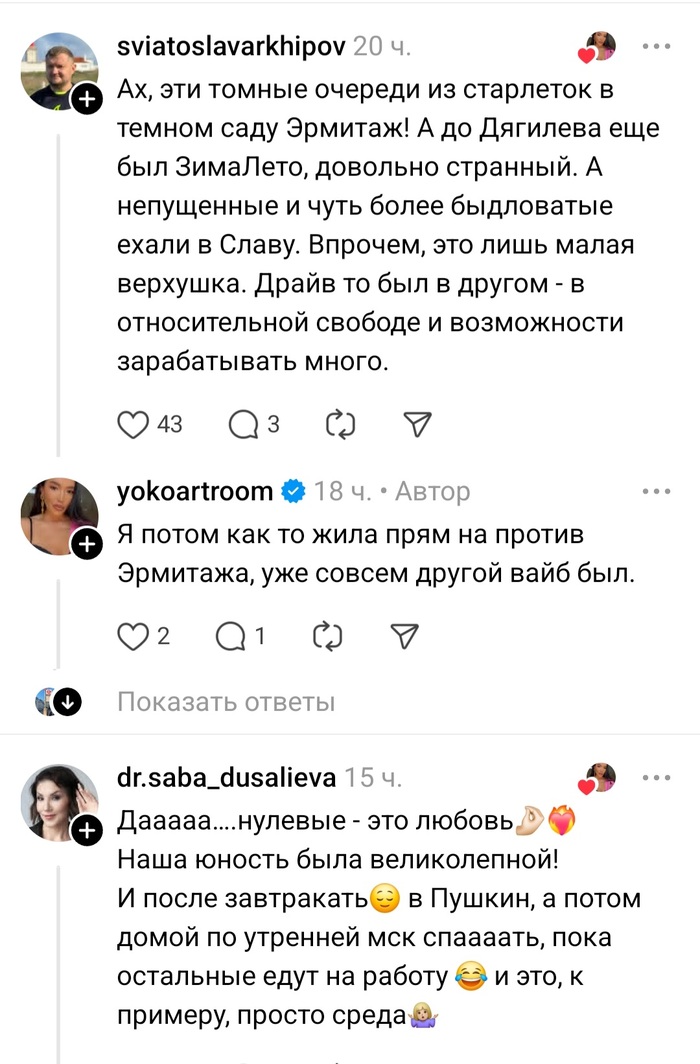Open more options for yokoartroom's reply
The image size is (700, 1064).
[x=656, y=491]
